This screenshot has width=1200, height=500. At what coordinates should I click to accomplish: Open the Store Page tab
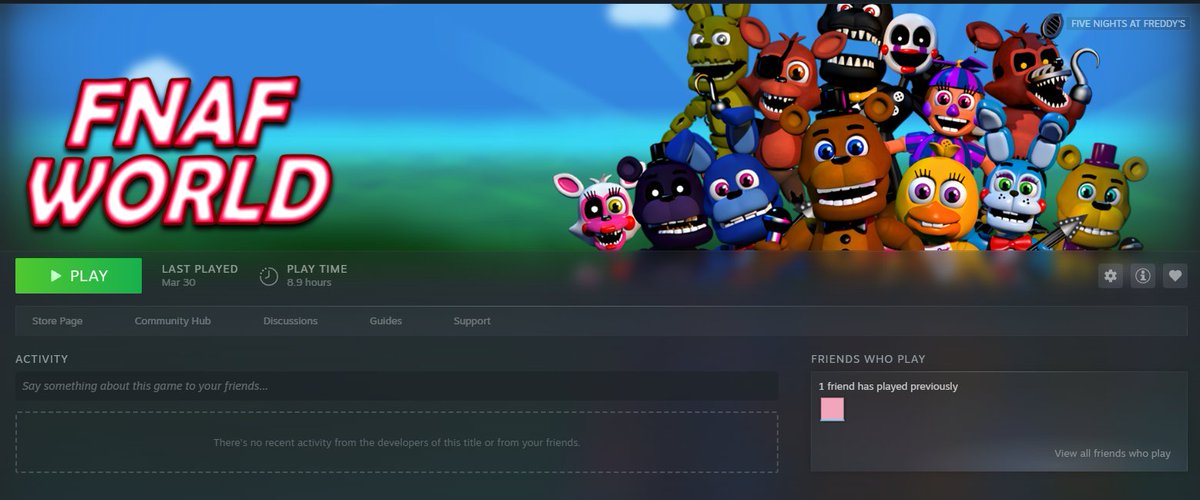(x=57, y=321)
